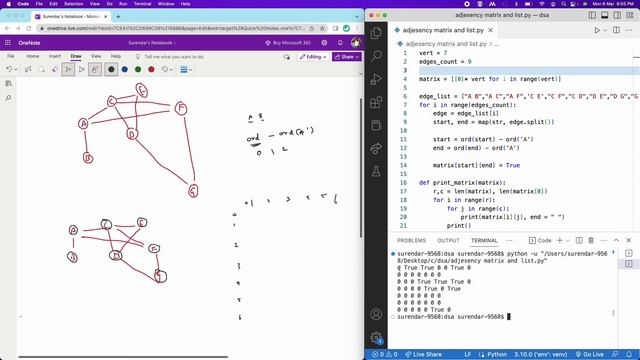This screenshot has width=640, height=360.
Task: Open the Editing mode dropdown in OneNote
Action: tap(313, 57)
